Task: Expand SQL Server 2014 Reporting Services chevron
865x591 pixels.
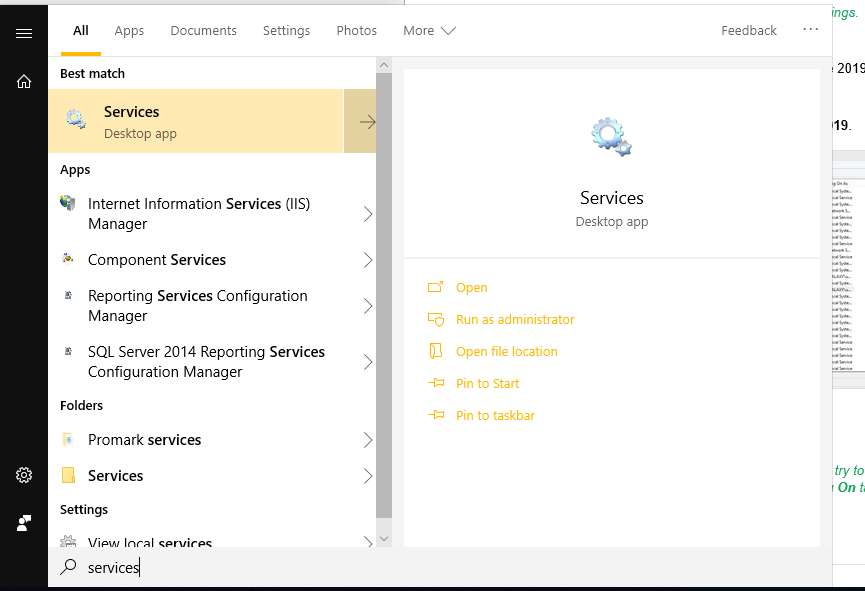Action: pyautogui.click(x=367, y=362)
